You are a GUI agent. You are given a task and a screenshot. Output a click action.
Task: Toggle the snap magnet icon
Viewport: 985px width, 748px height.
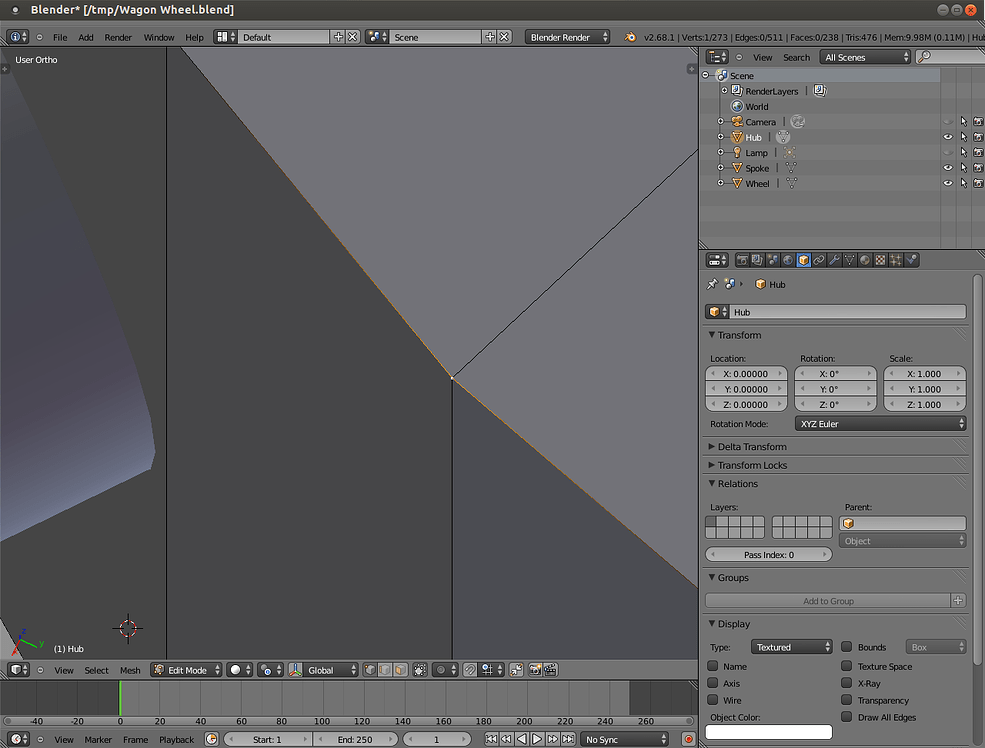[x=470, y=670]
